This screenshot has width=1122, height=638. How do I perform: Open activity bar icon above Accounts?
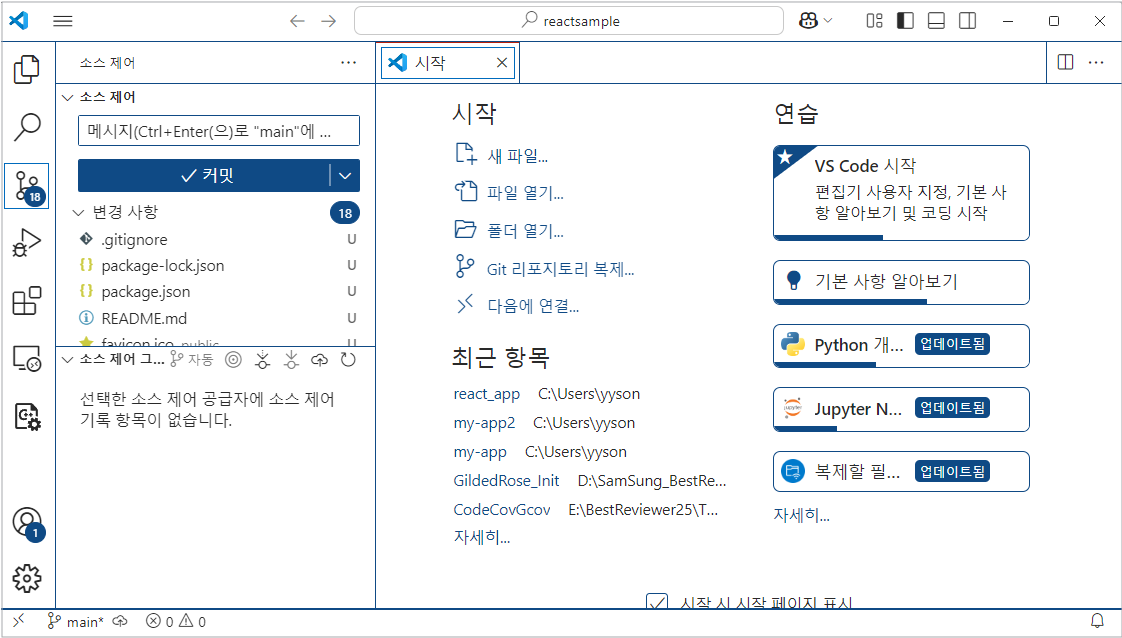coord(27,416)
